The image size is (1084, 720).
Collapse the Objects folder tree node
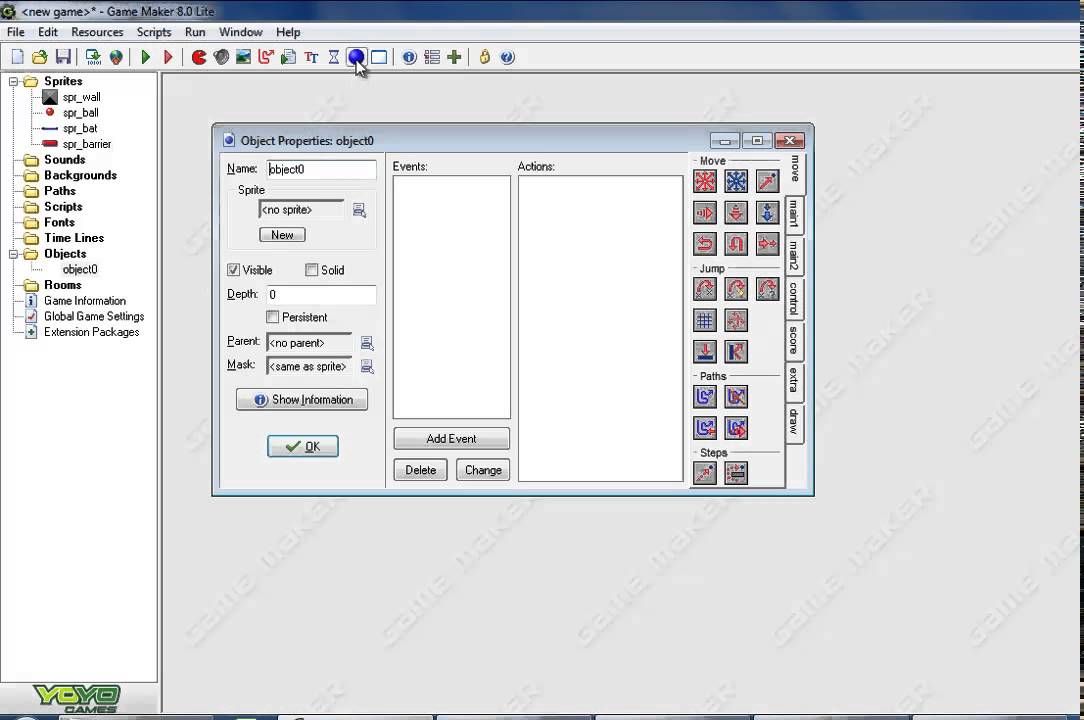click(13, 254)
